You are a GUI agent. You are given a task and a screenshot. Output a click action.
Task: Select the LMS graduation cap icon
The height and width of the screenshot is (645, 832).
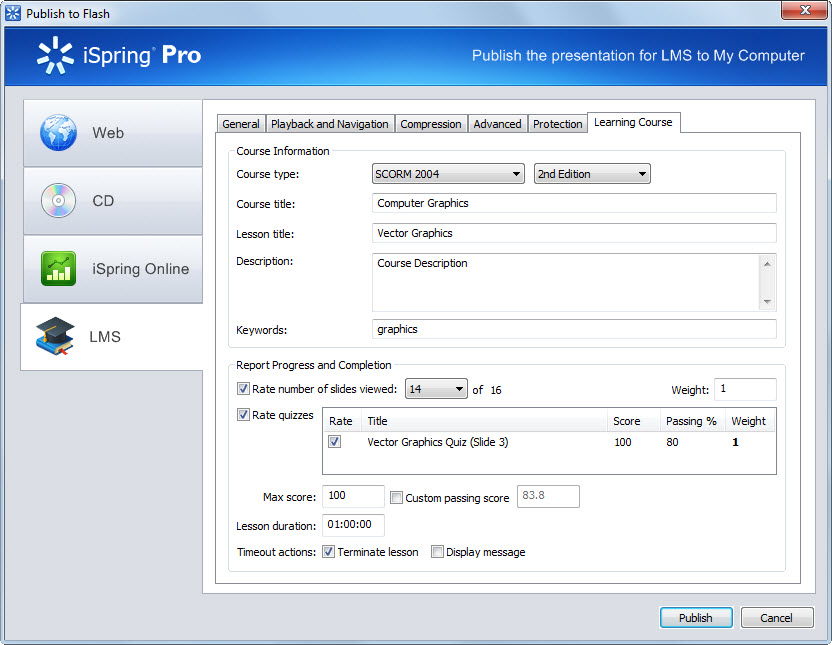pos(55,336)
